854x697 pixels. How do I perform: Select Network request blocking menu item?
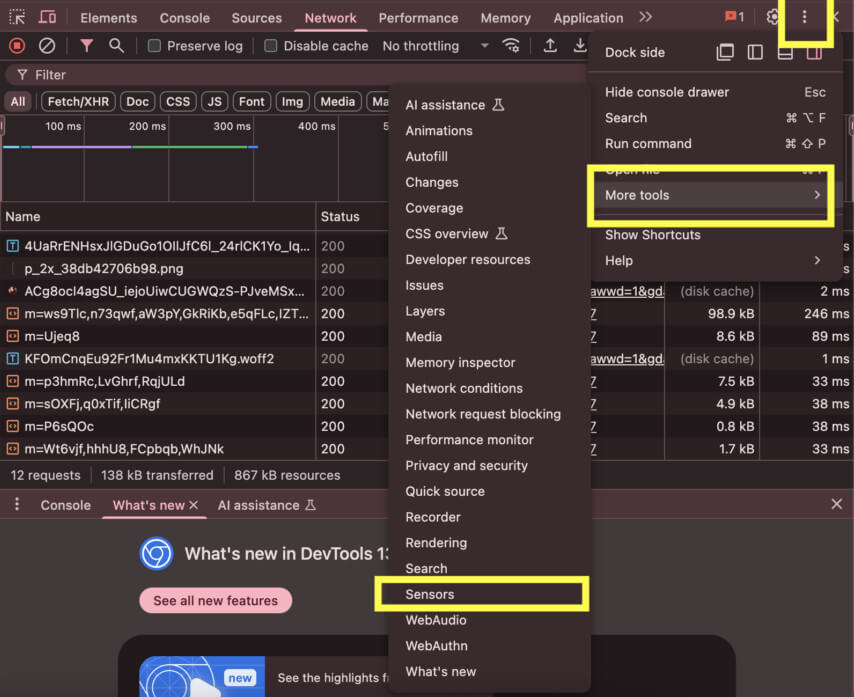tap(489, 414)
